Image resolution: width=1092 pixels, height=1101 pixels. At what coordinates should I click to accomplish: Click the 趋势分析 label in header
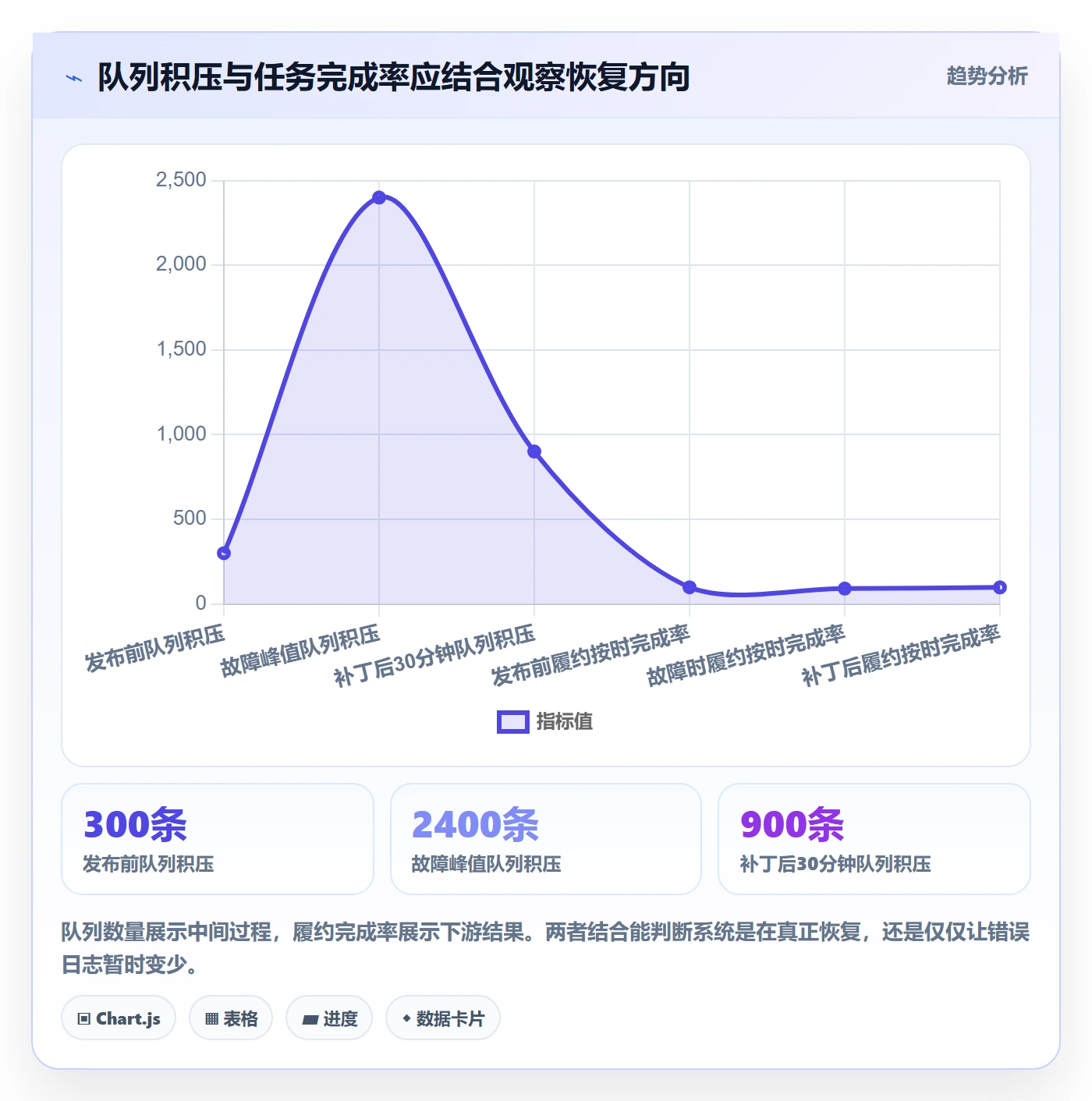987,76
